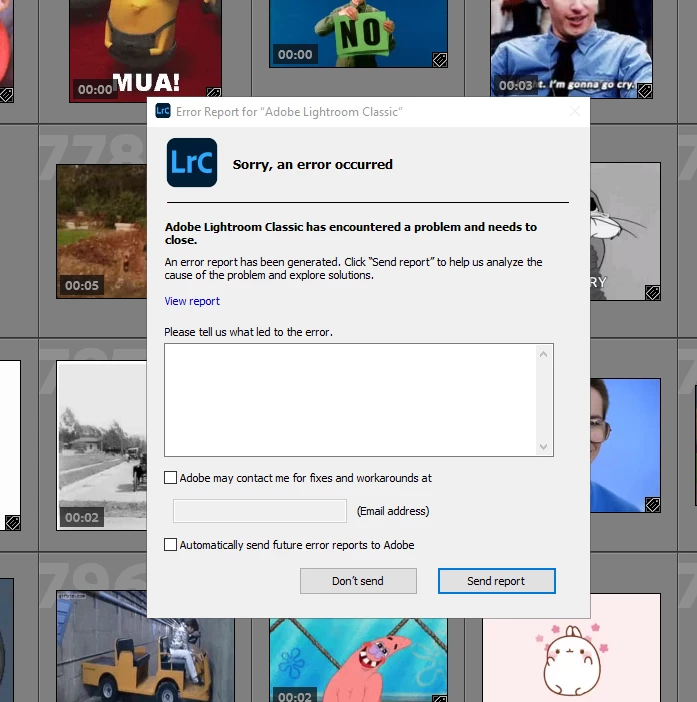Select the black-and-white street 00:02 thumbnail
Viewport: 697px width, 702px height.
(x=102, y=445)
